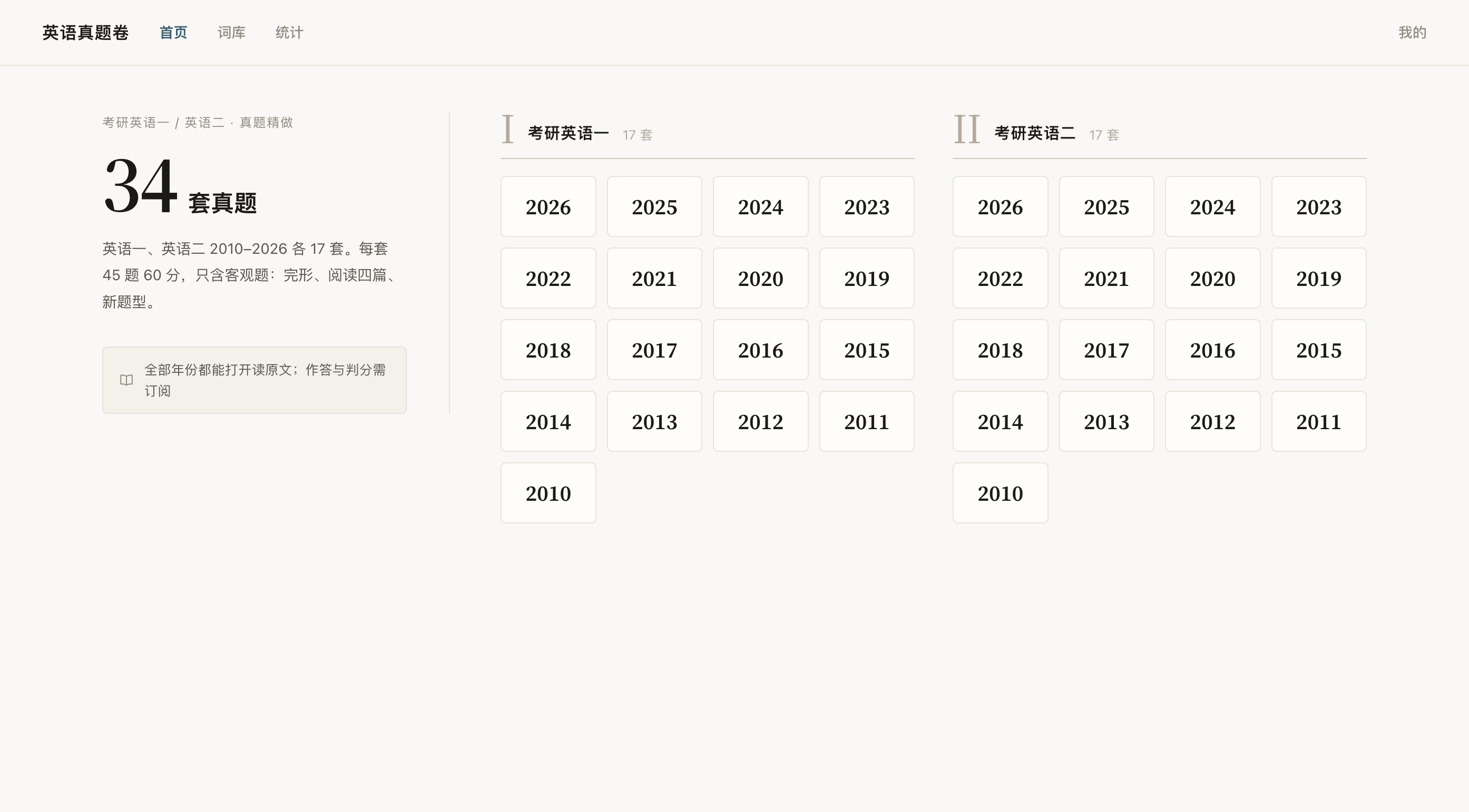Select 考研英语二 2015 paper
Image resolution: width=1469 pixels, height=812 pixels.
click(x=1318, y=349)
